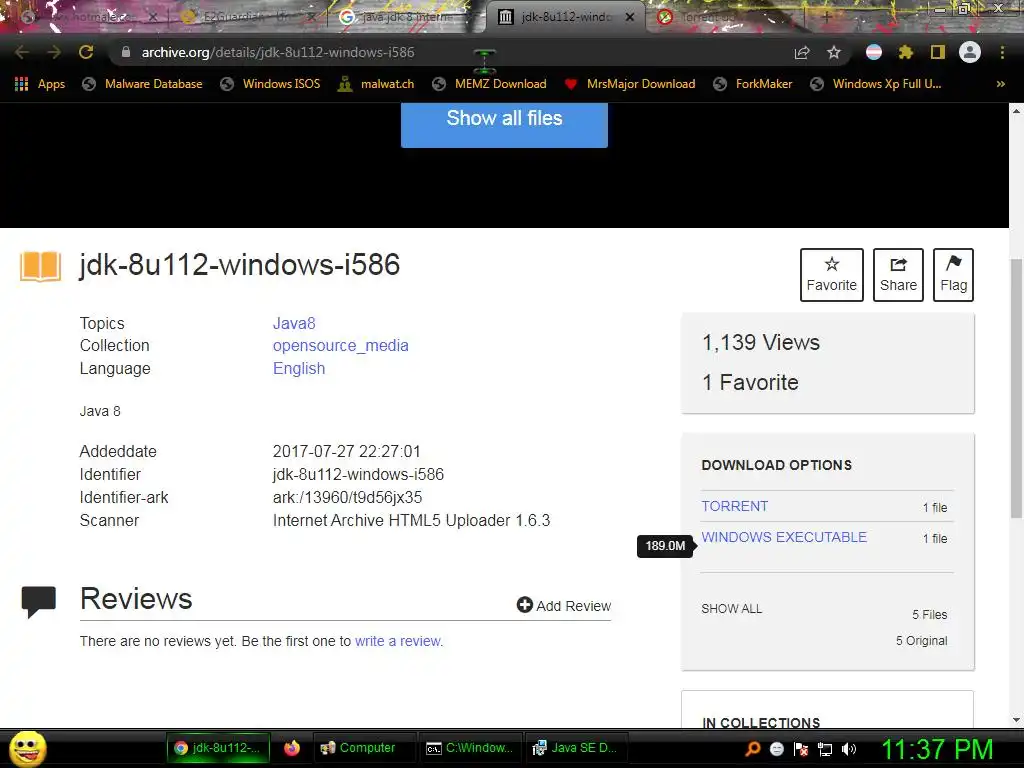
Task: Switch to the C:\Window command prompt taskbar button
Action: 469,748
